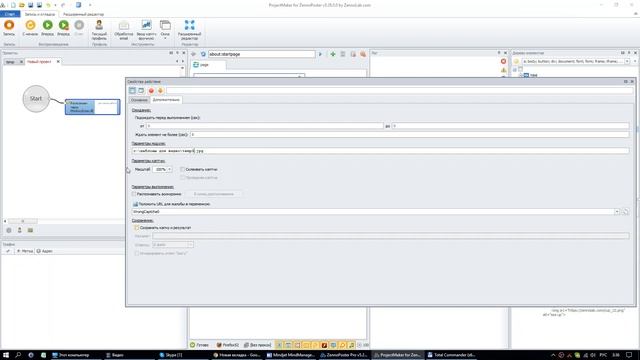640x360 pixels.
Task: Click the red stop icon in log panel
Action: (503, 61)
